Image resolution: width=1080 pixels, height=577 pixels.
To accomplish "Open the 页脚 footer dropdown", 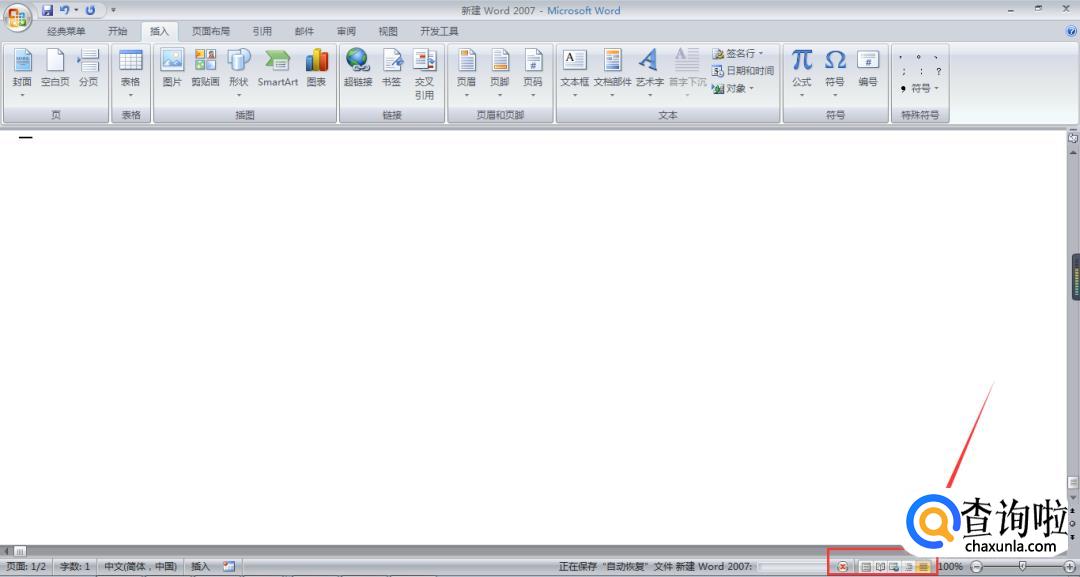I will click(x=499, y=73).
